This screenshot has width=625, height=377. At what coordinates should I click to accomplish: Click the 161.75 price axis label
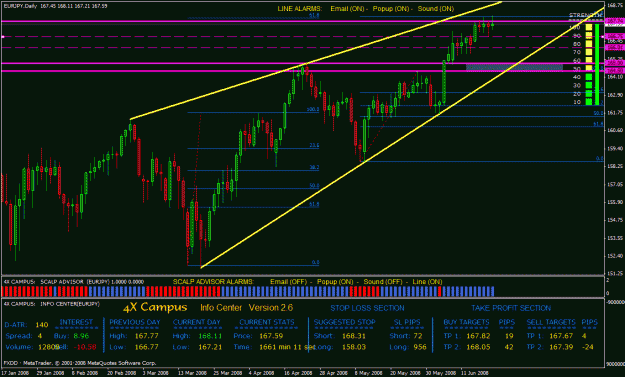615,113
